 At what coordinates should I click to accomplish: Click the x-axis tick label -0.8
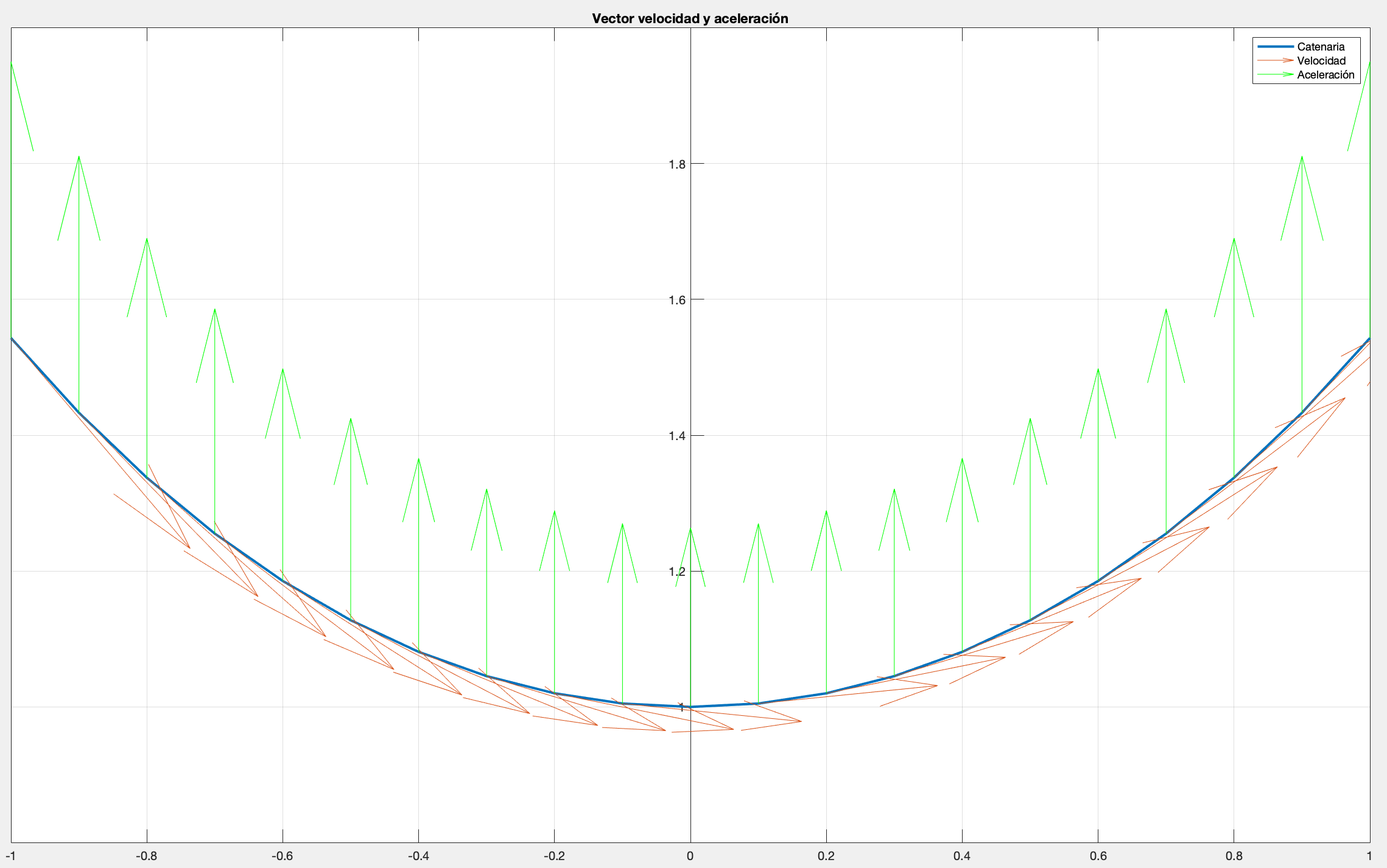(146, 856)
